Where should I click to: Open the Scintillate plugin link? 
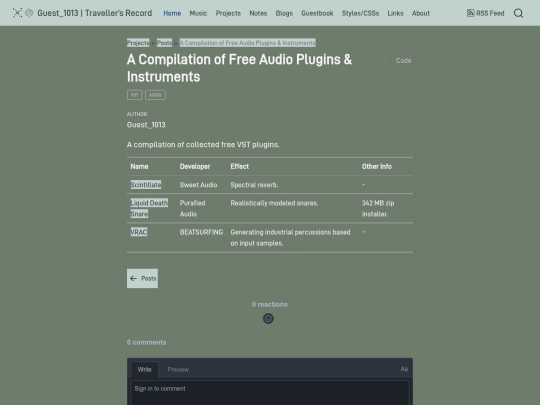pyautogui.click(x=146, y=185)
